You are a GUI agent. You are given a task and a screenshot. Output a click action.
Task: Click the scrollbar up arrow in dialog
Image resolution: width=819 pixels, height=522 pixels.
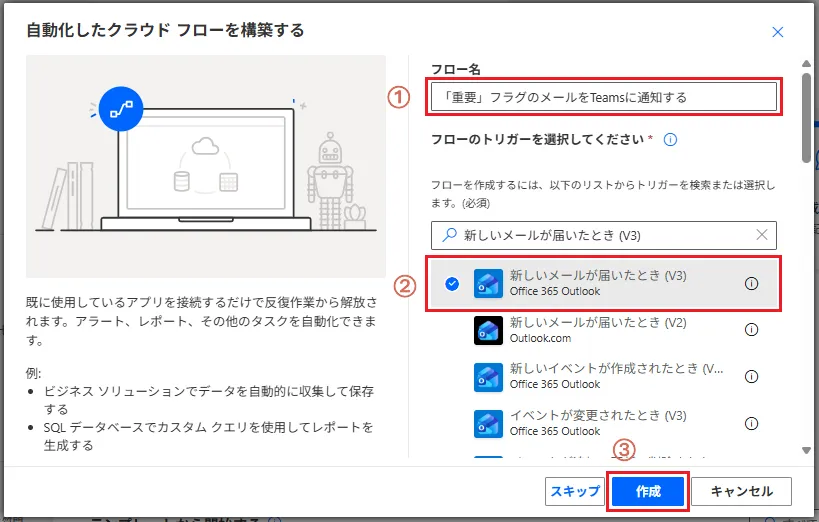tap(806, 64)
